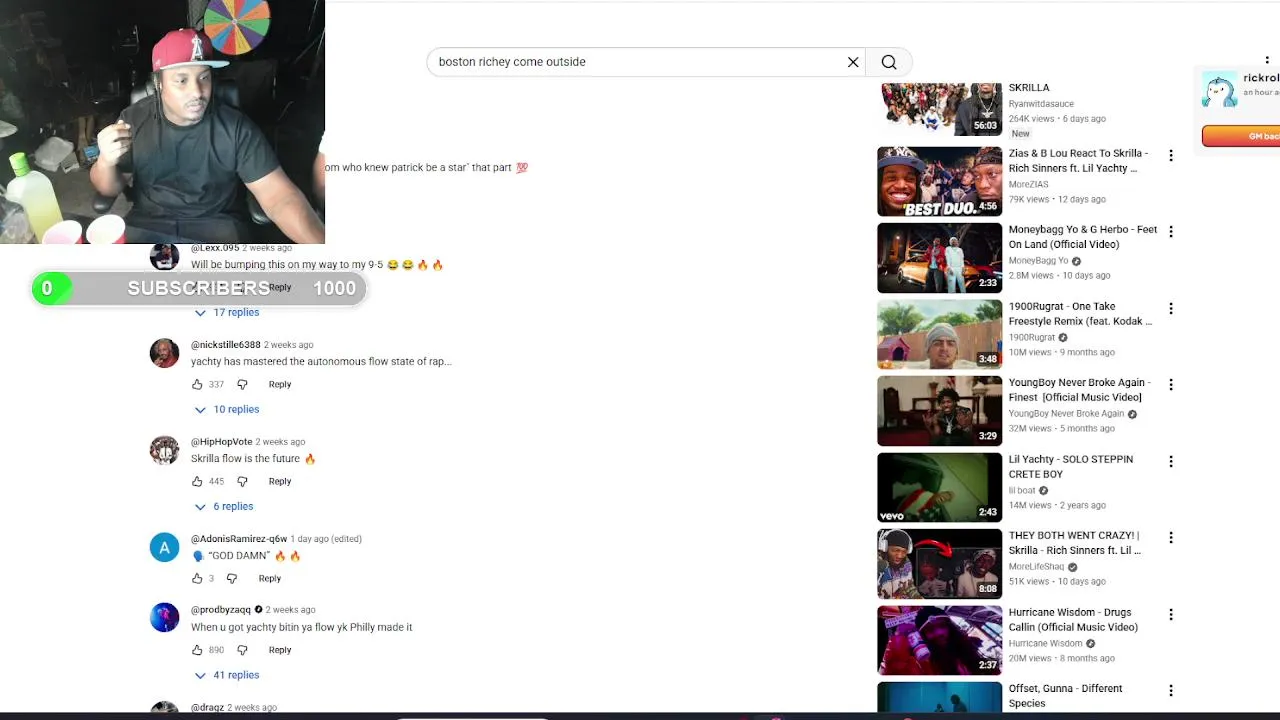This screenshot has width=1280, height=720.
Task: Open options menu for Hurricane Wisdom video
Action: [x=1171, y=614]
